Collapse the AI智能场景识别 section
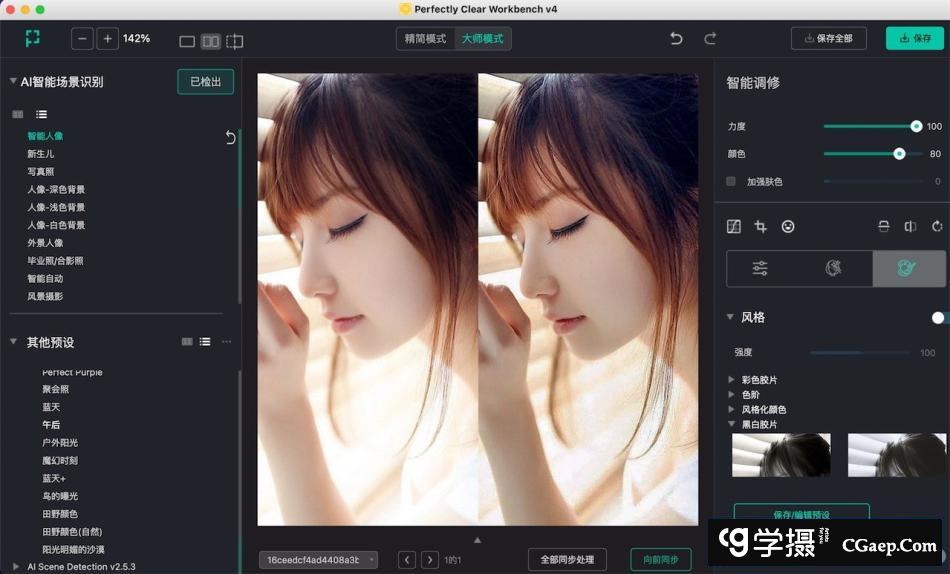950x574 pixels. pos(13,82)
